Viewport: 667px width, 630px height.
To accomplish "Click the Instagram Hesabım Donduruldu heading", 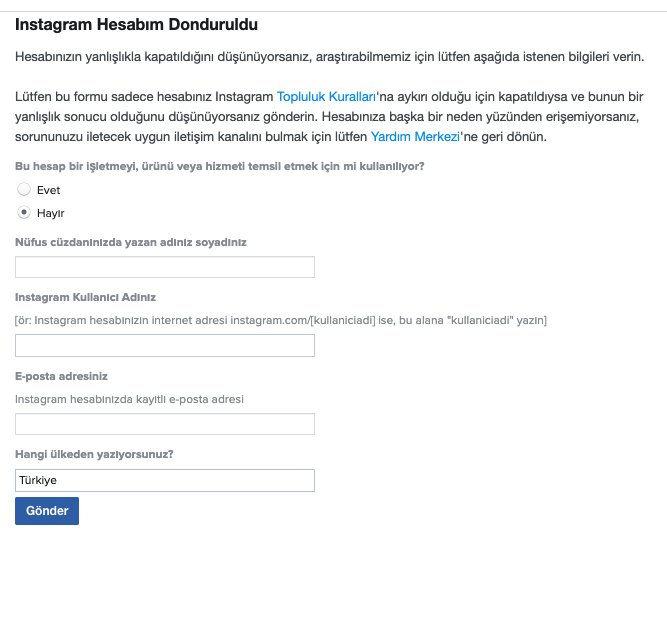I will (x=136, y=25).
